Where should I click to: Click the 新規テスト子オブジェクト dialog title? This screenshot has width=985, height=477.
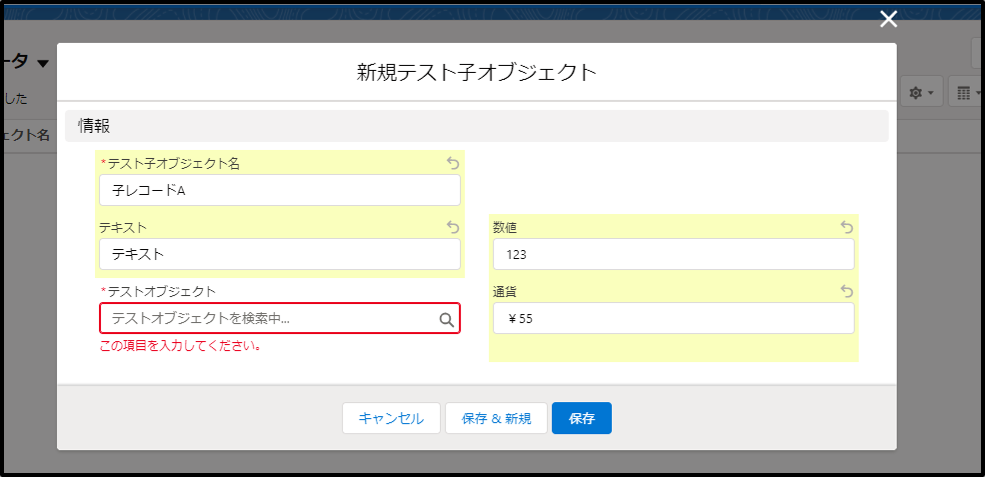[x=476, y=72]
